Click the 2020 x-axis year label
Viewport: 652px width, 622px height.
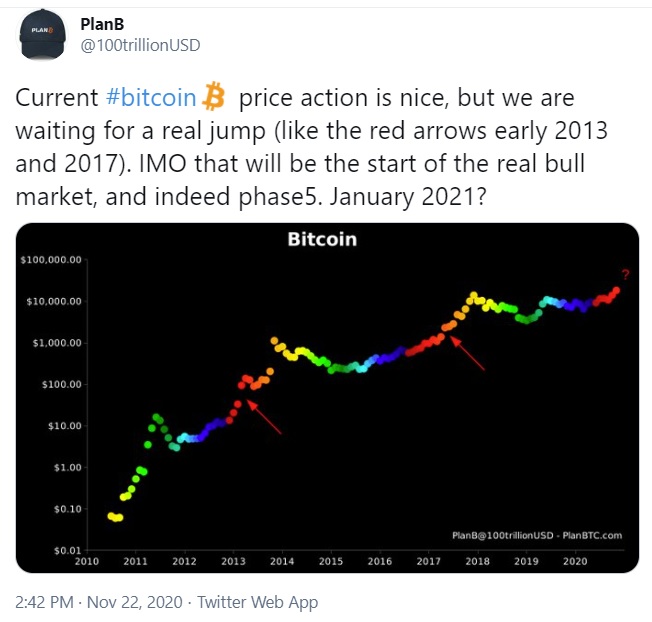(x=574, y=562)
